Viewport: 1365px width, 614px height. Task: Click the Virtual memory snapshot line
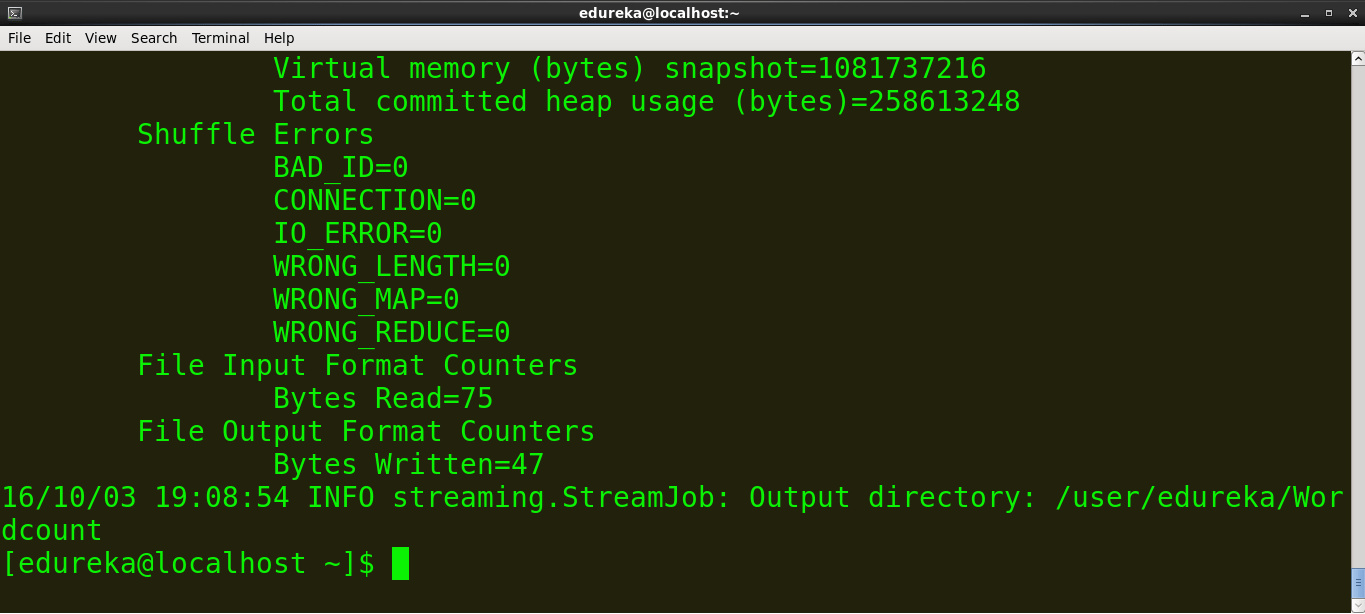[x=629, y=68]
